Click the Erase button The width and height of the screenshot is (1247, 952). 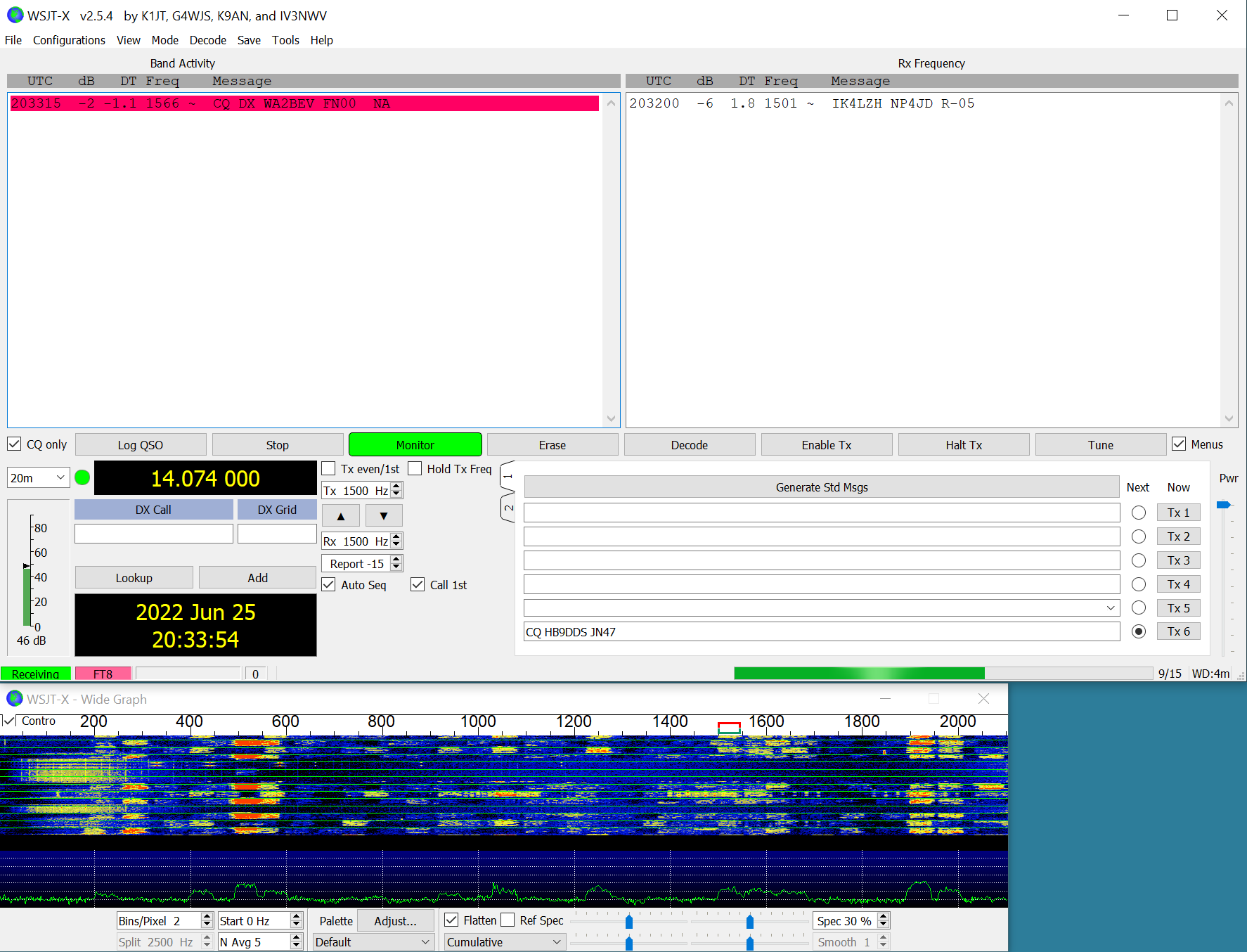tap(553, 444)
